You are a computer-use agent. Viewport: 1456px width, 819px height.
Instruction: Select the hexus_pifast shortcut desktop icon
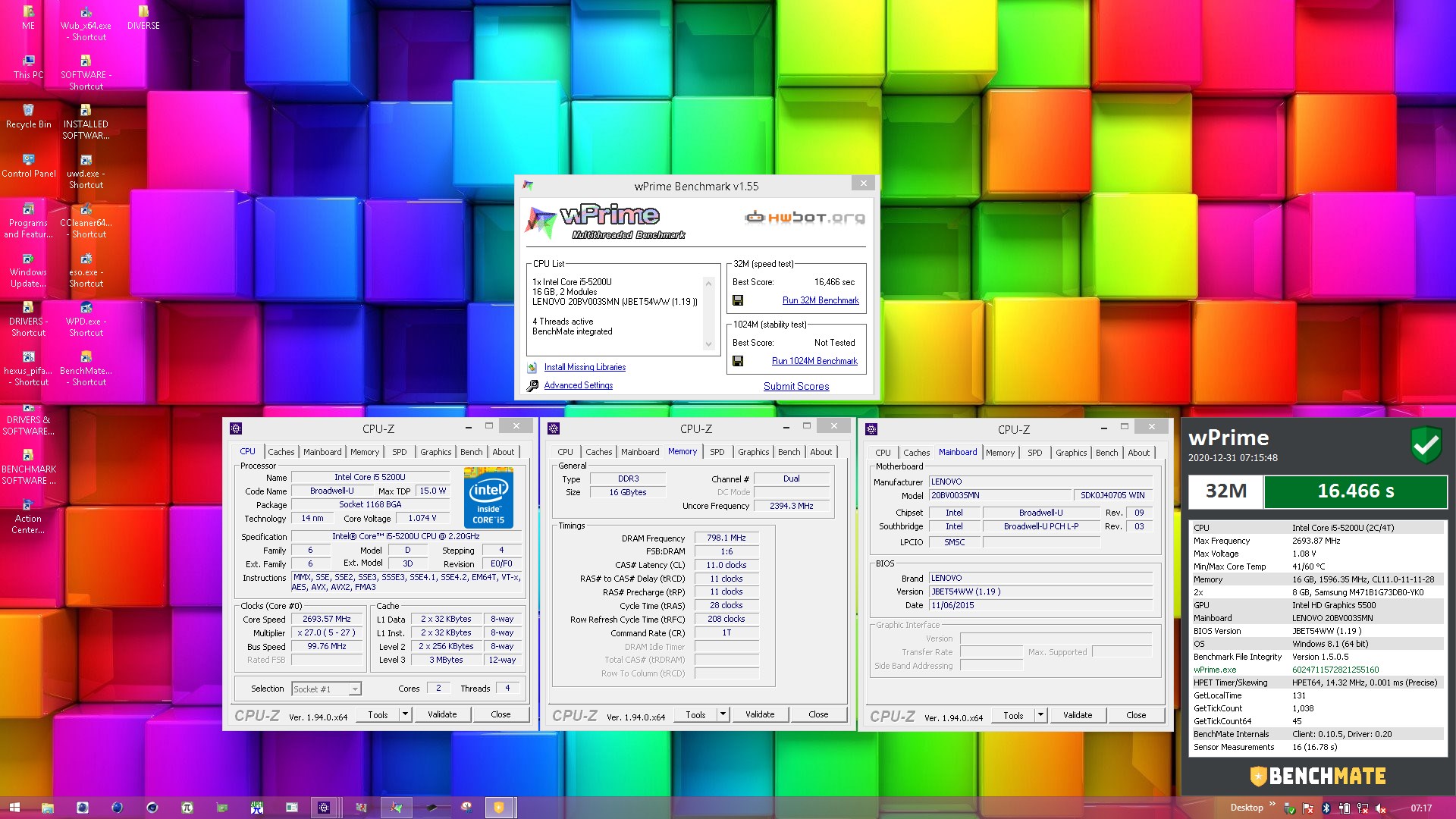tap(28, 369)
